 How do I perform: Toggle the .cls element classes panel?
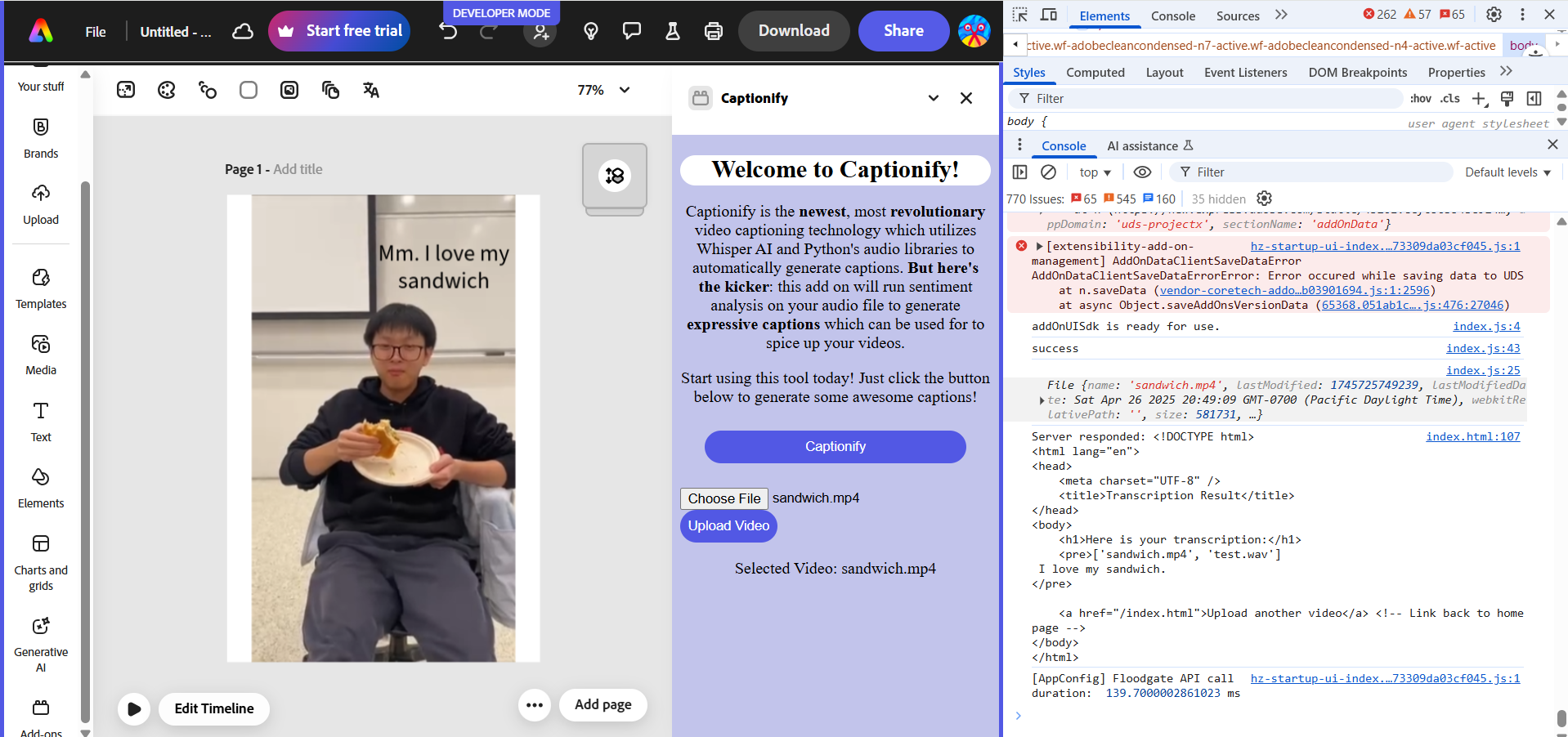click(1450, 99)
